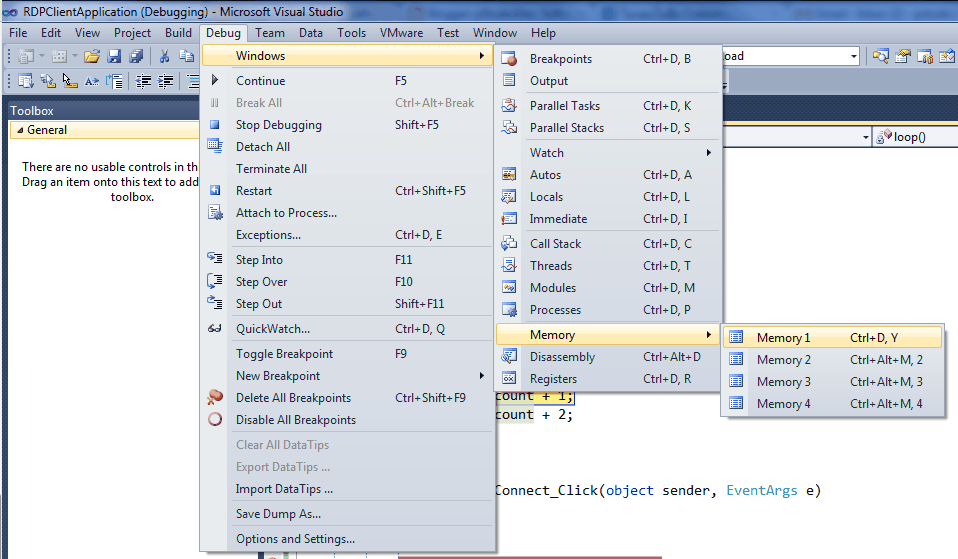
Task: Open the Windows submenu in Debug menu
Action: pyautogui.click(x=346, y=56)
